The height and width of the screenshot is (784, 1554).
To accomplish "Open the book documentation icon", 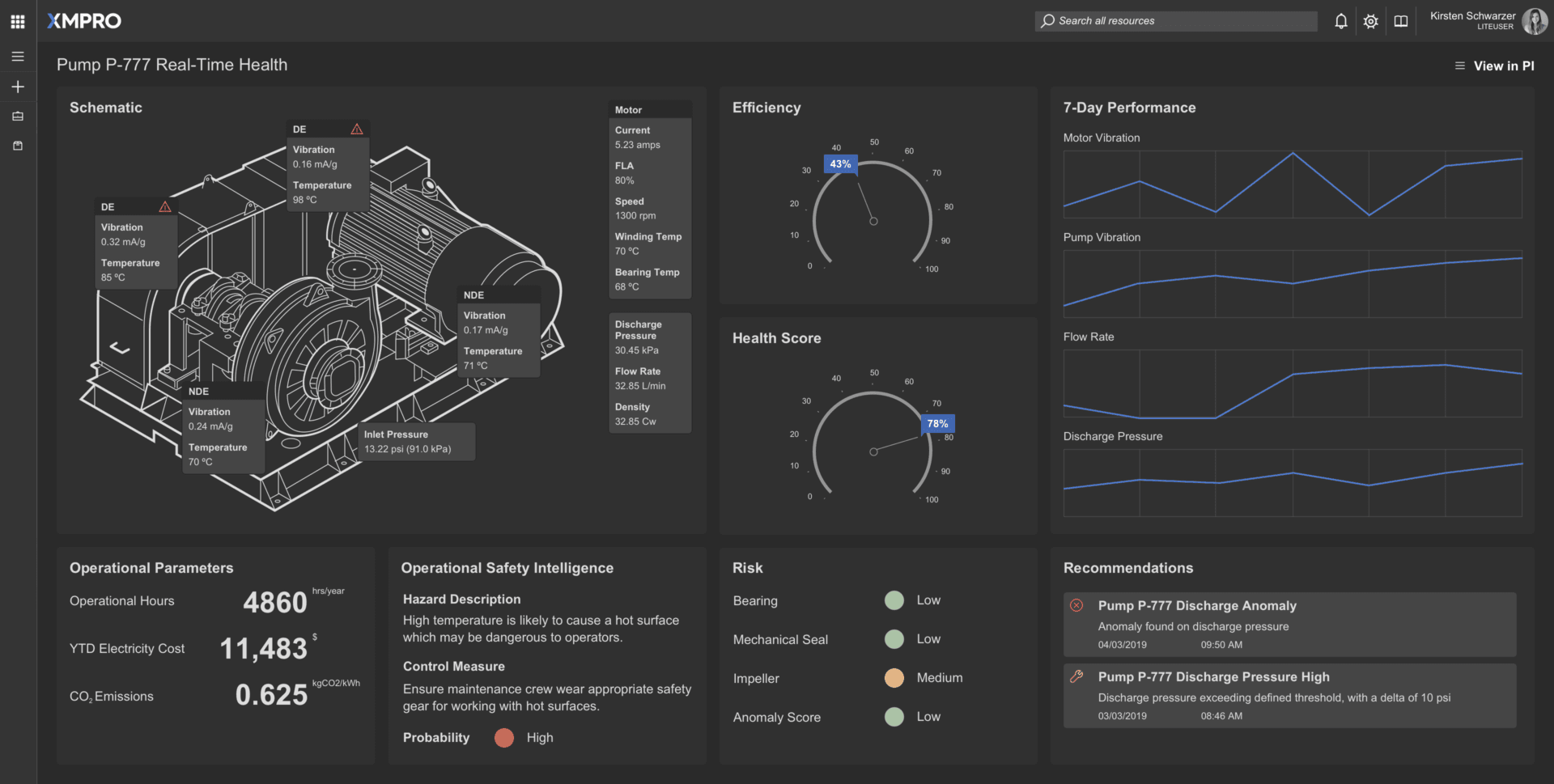I will (x=1400, y=21).
